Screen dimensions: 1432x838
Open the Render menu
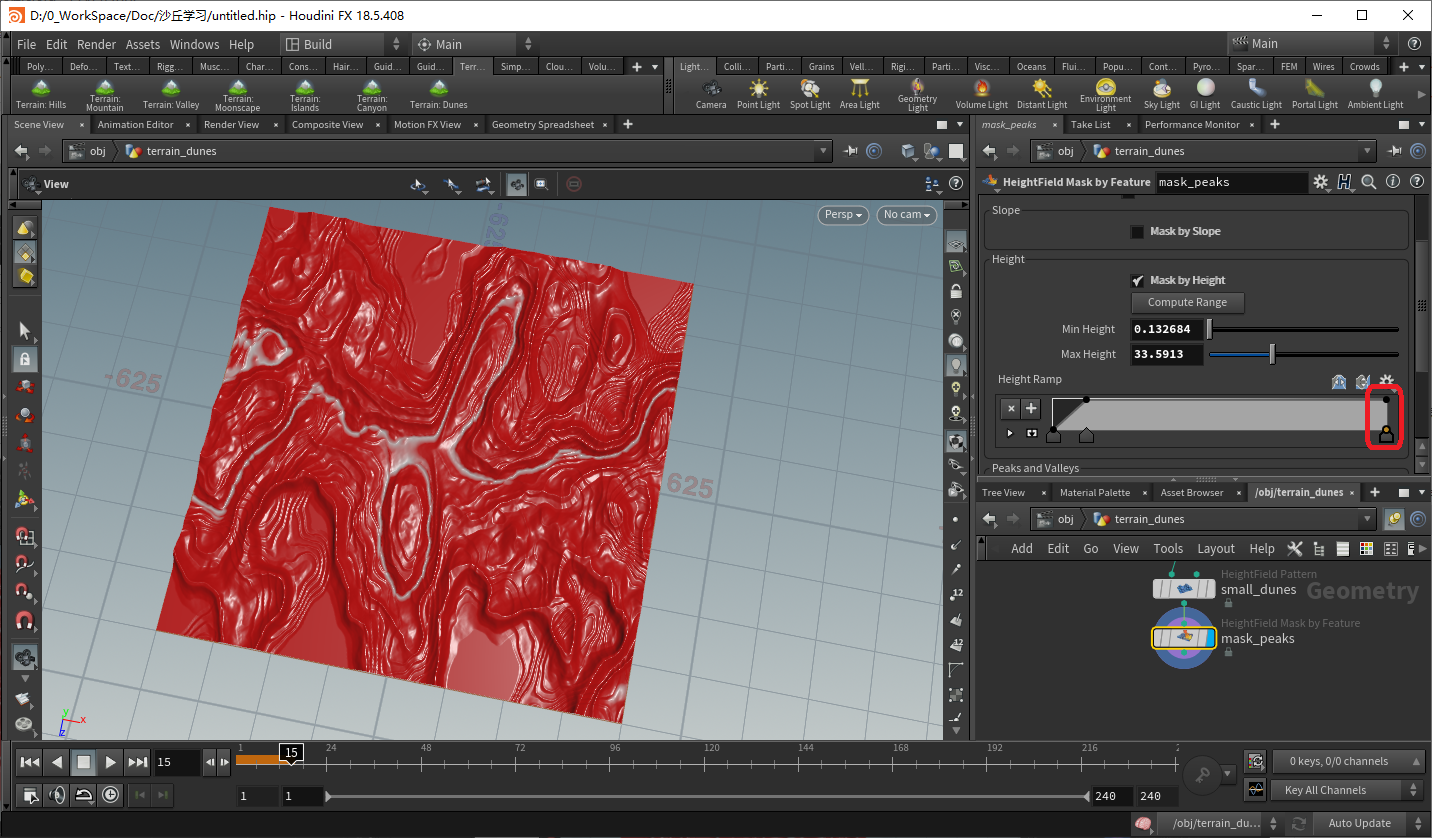tap(97, 44)
